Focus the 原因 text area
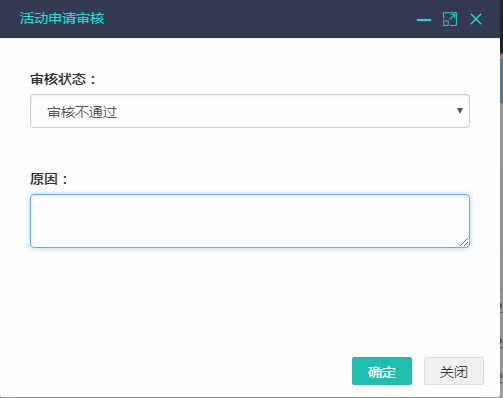The image size is (503, 398). click(x=250, y=221)
